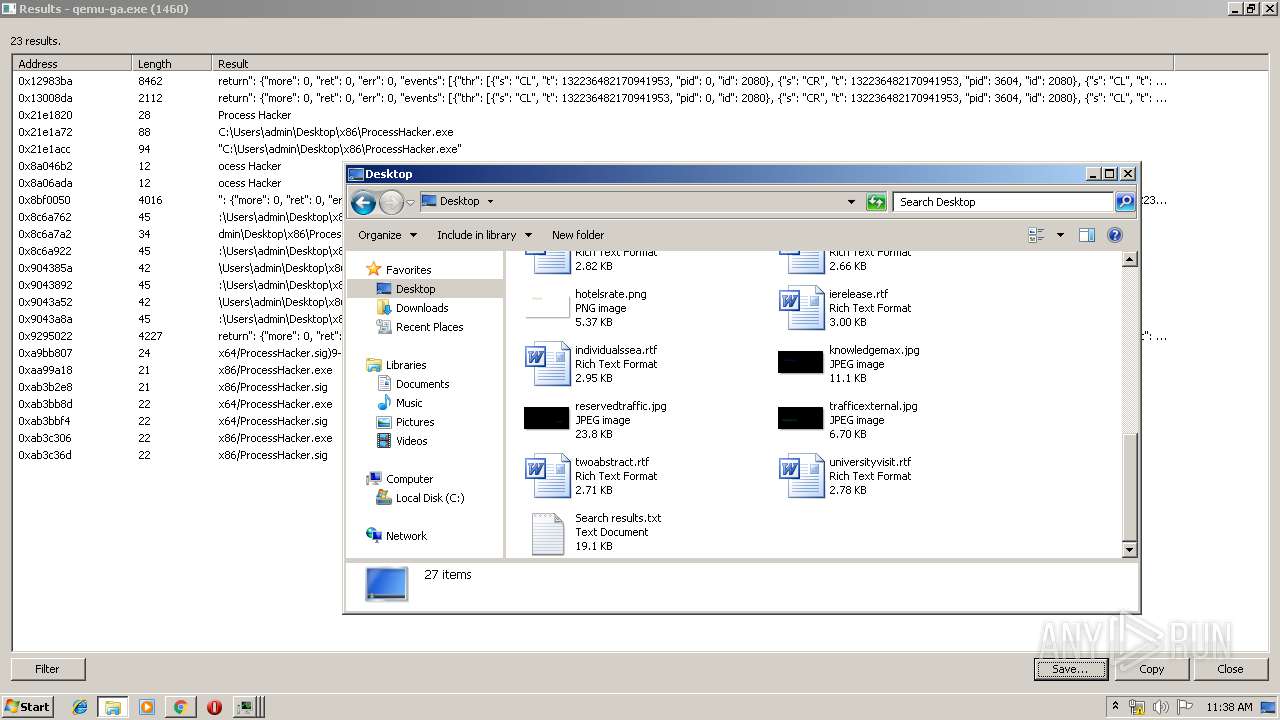Screen dimensions: 1280x720
Task: Click the Close button in Results window
Action: coord(1230,669)
